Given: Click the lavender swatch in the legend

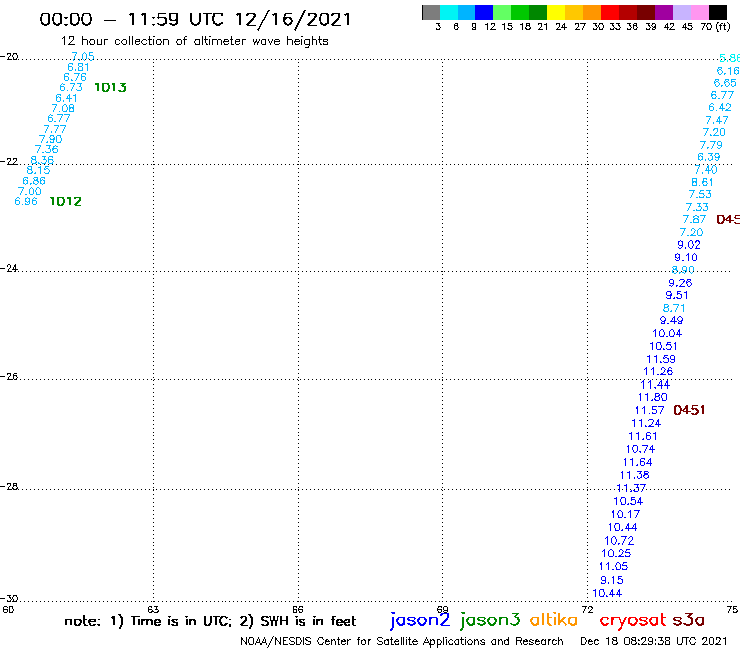Looking at the screenshot, I should point(681,12).
